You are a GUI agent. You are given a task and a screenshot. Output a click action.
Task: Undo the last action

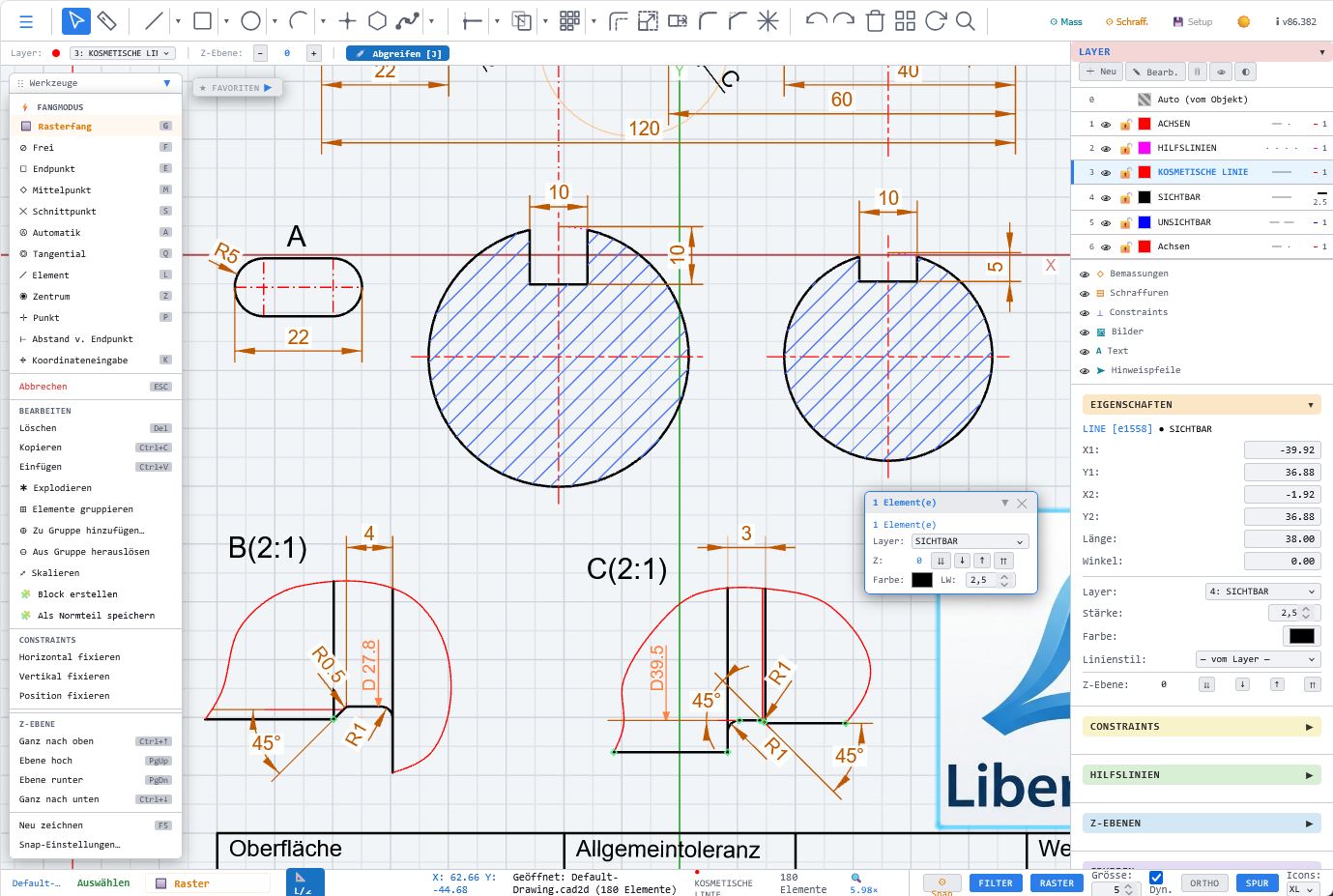point(816,21)
